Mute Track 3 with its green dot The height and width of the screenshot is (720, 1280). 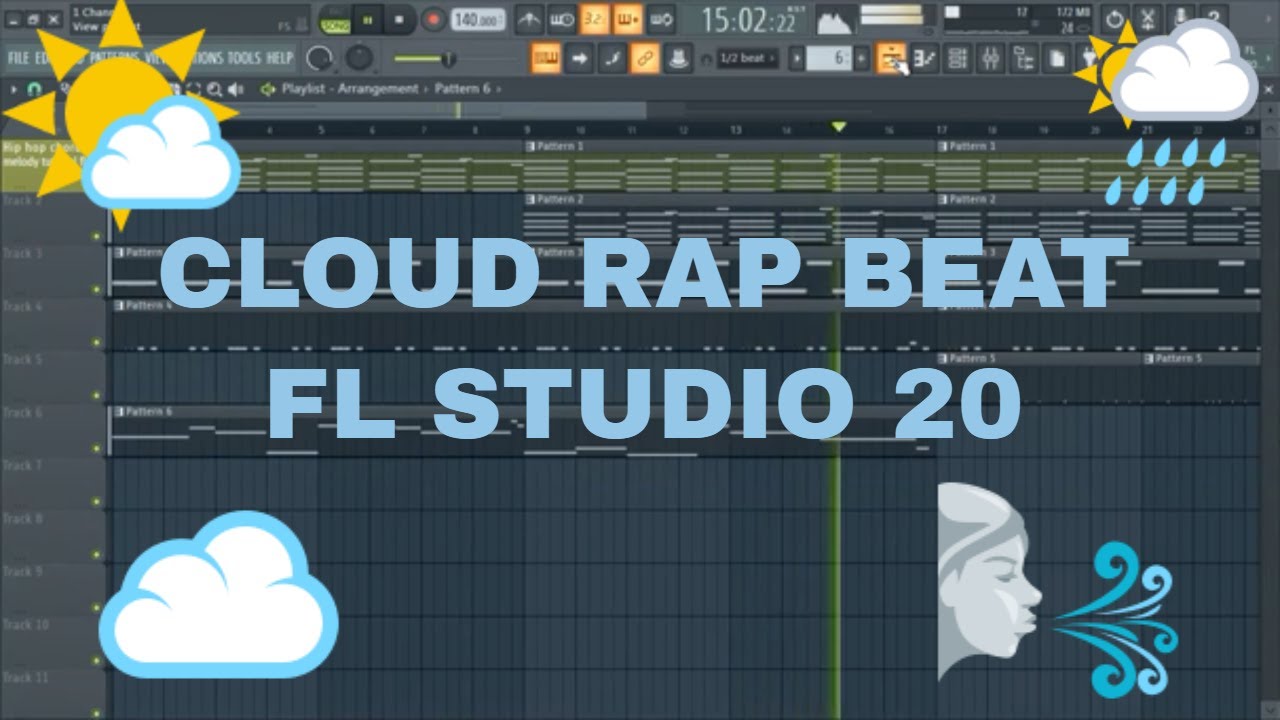[x=97, y=290]
